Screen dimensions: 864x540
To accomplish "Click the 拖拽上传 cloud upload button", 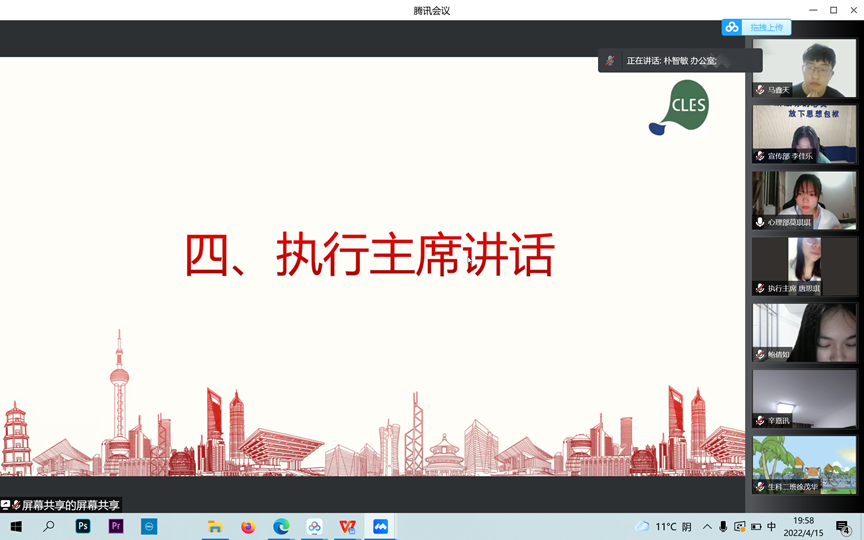I will pyautogui.click(x=757, y=28).
